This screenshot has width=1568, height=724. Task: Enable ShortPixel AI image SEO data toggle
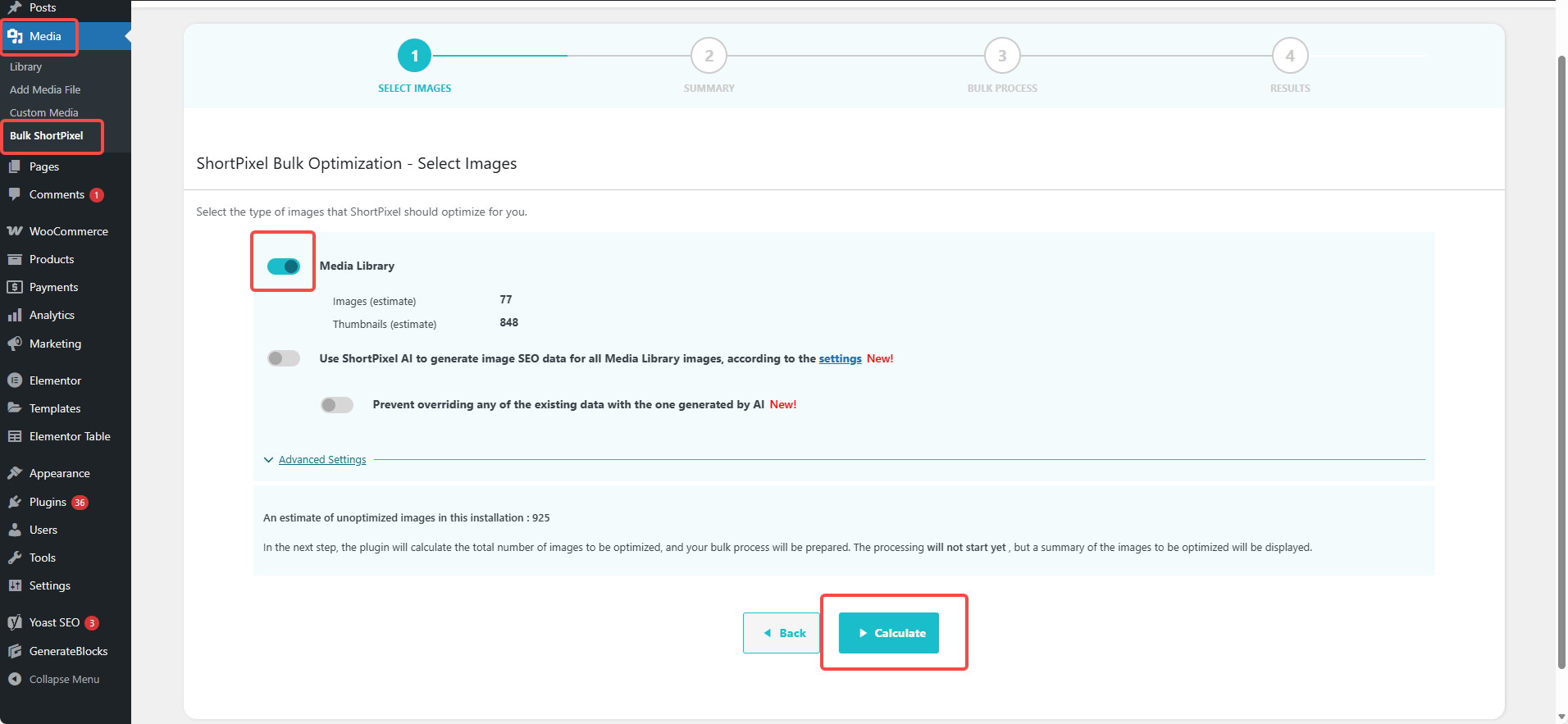pos(284,358)
